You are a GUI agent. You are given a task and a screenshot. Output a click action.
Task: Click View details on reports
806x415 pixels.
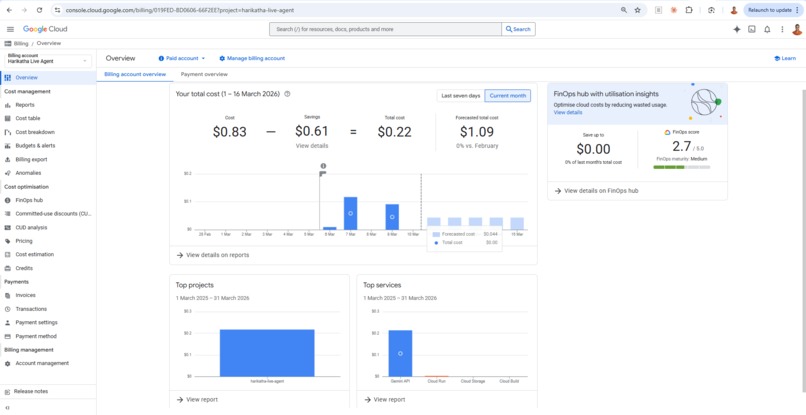click(213, 255)
